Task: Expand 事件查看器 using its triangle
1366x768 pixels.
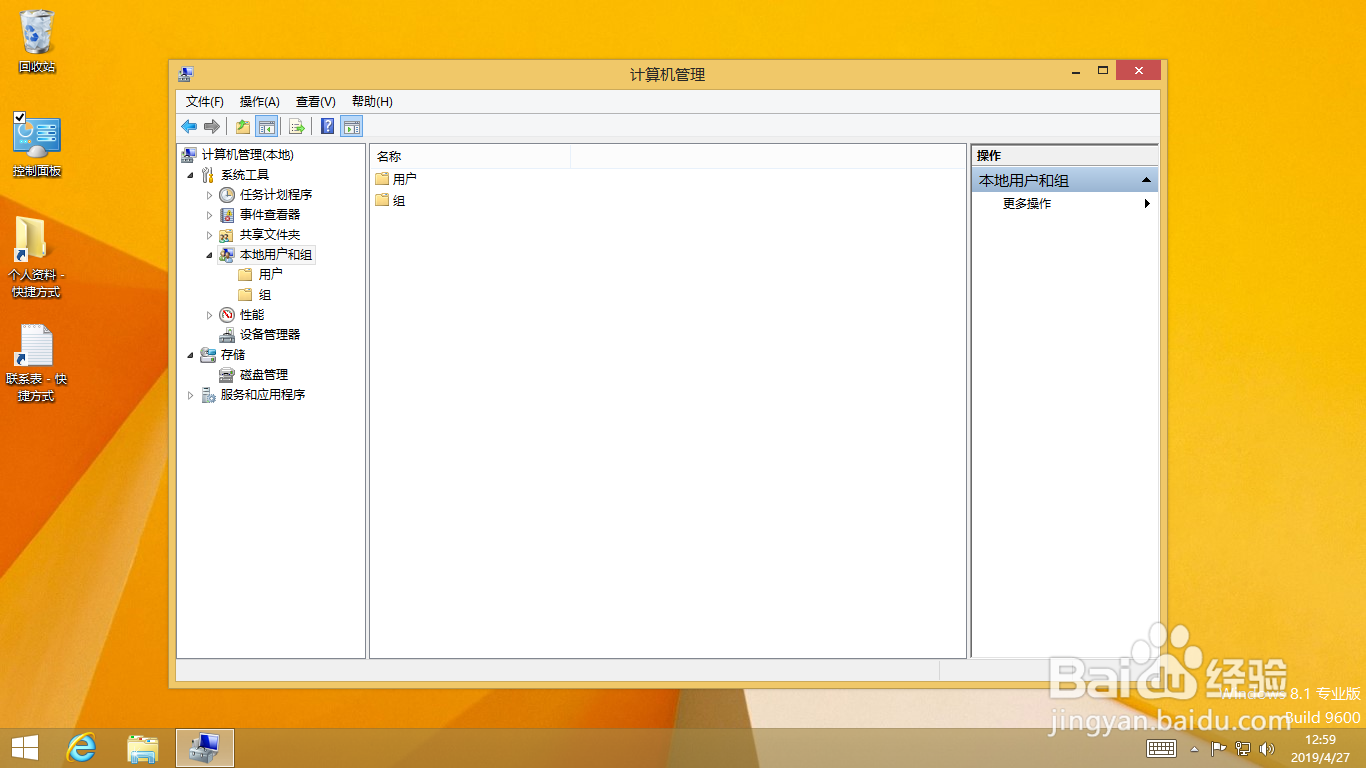Action: pos(209,215)
